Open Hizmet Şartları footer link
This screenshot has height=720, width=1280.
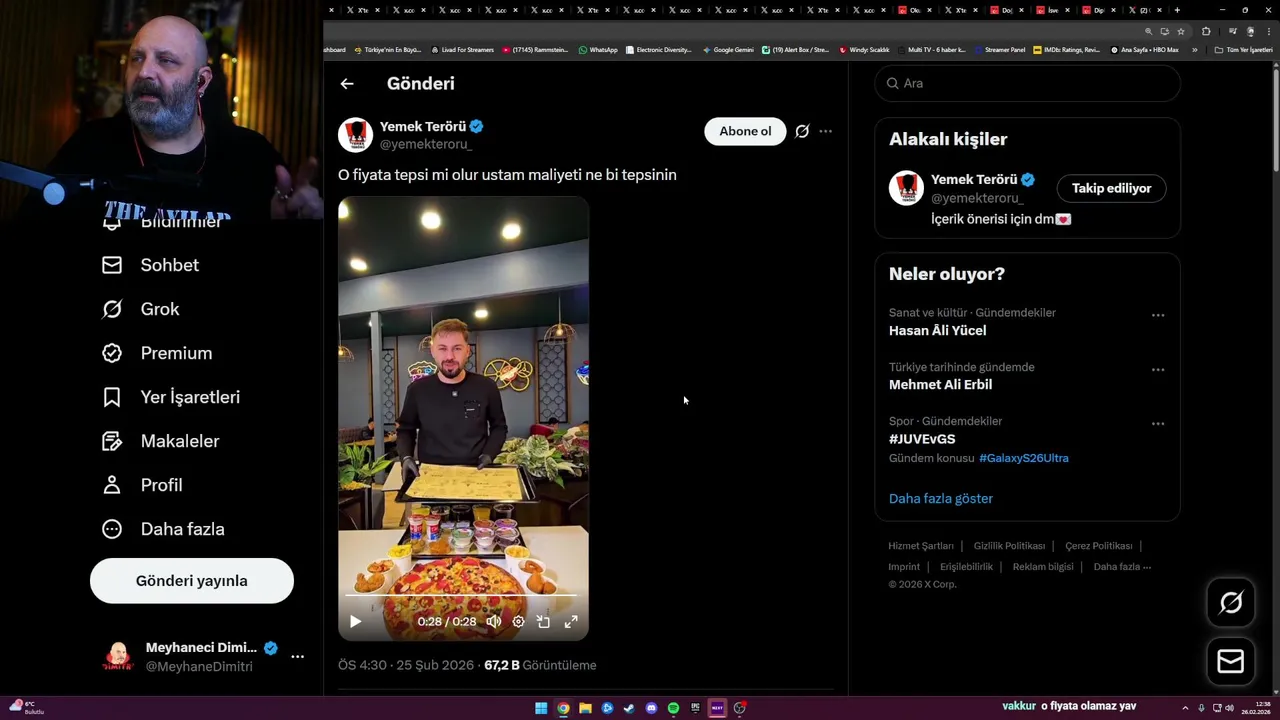pyautogui.click(x=921, y=546)
